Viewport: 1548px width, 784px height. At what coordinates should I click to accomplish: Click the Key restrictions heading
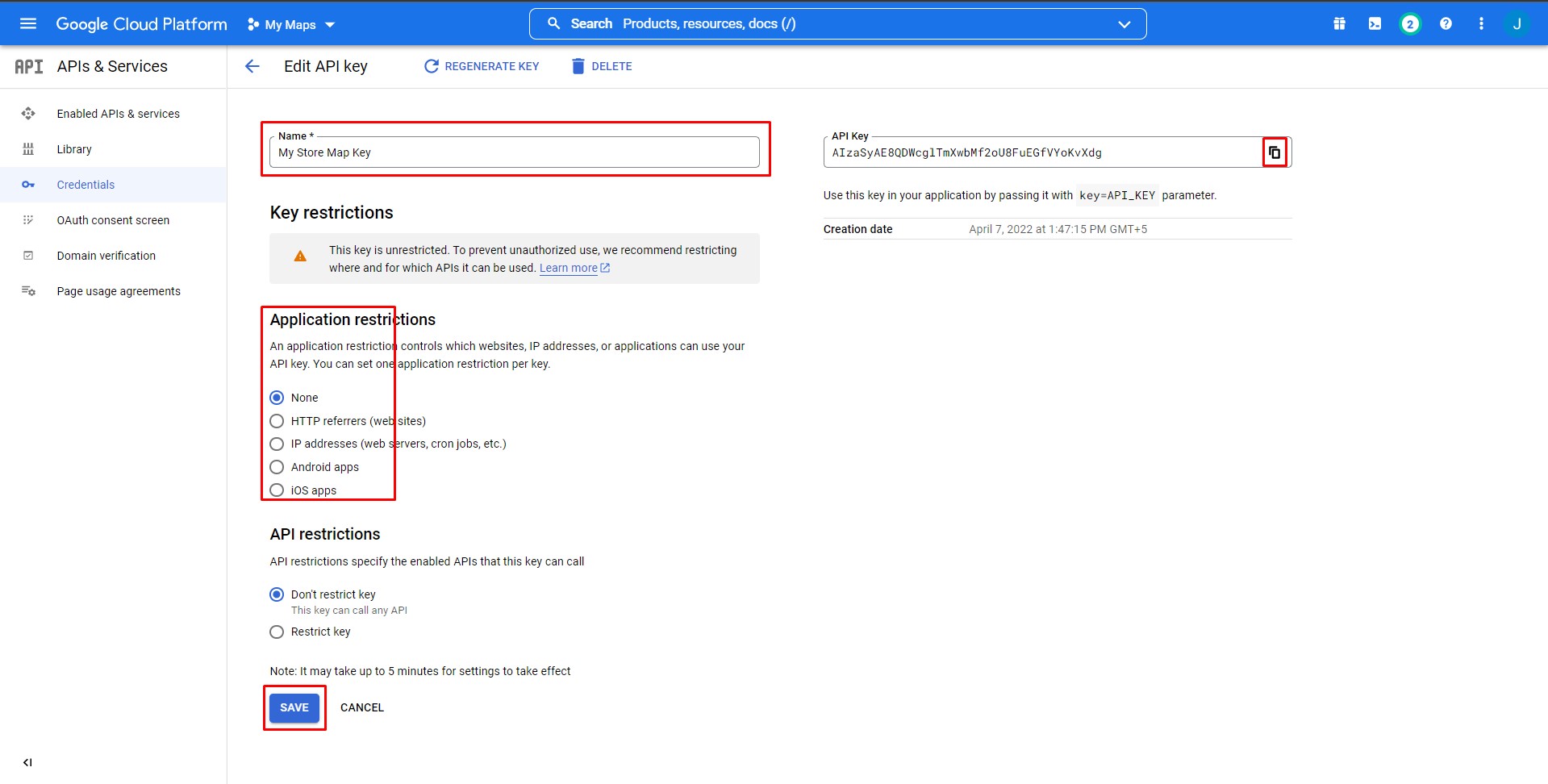[x=332, y=212]
